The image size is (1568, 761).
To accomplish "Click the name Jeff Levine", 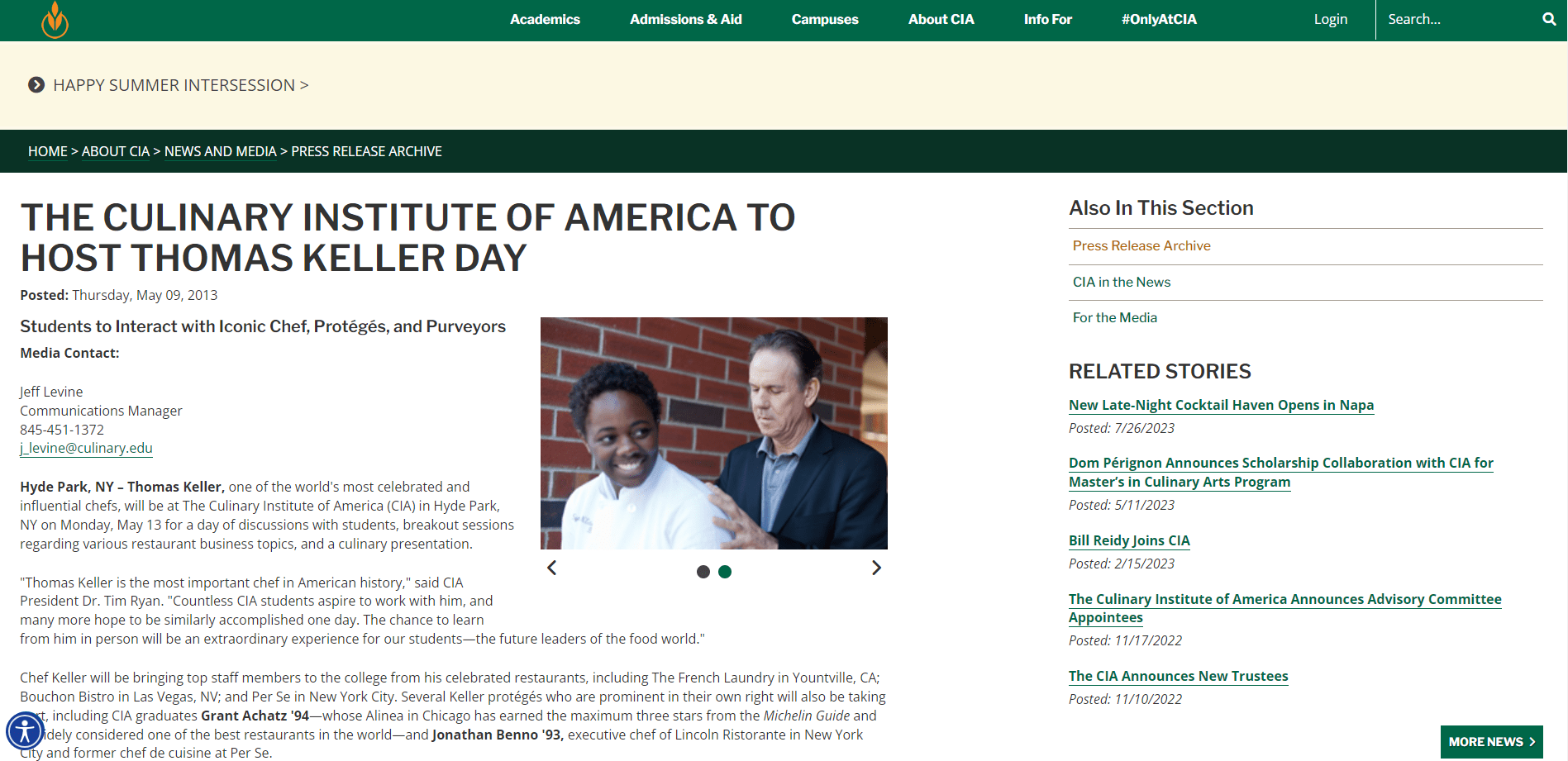I will tap(51, 392).
